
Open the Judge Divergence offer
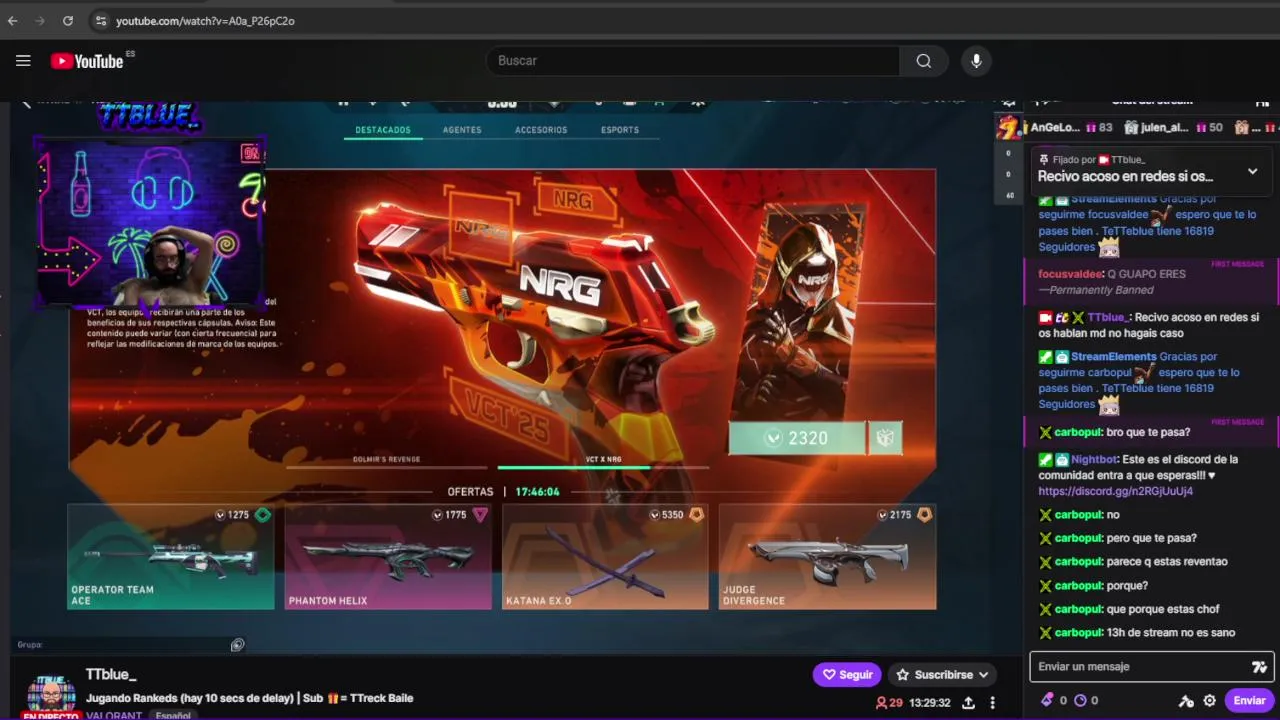pos(828,557)
